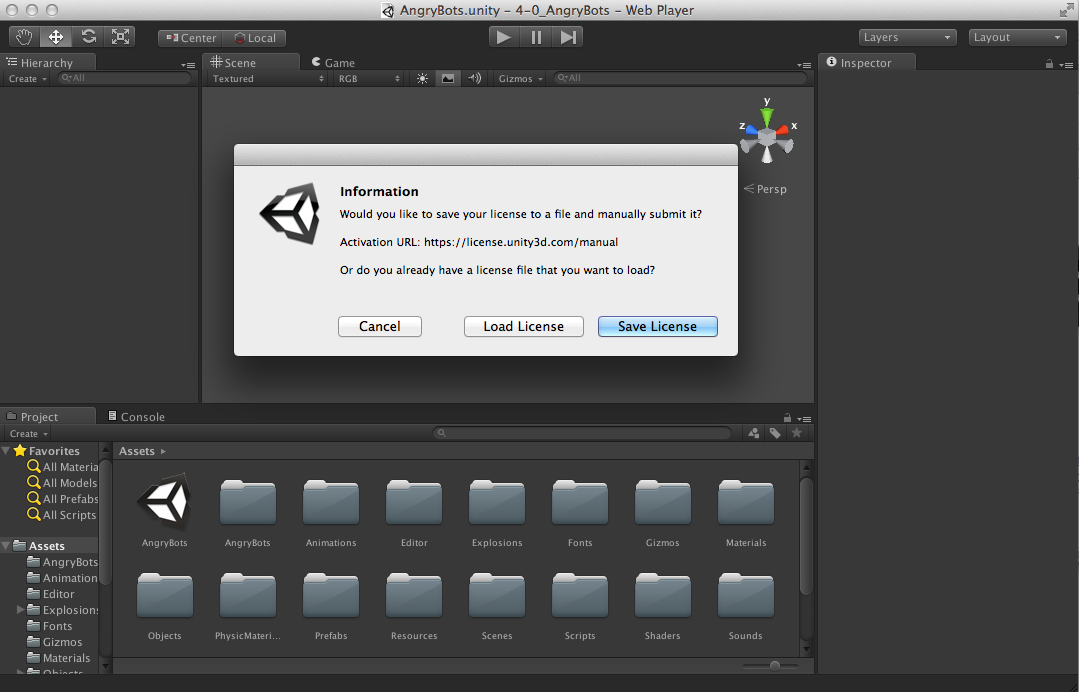Select the Move (translate) tool
This screenshot has width=1079, height=692.
[x=56, y=37]
